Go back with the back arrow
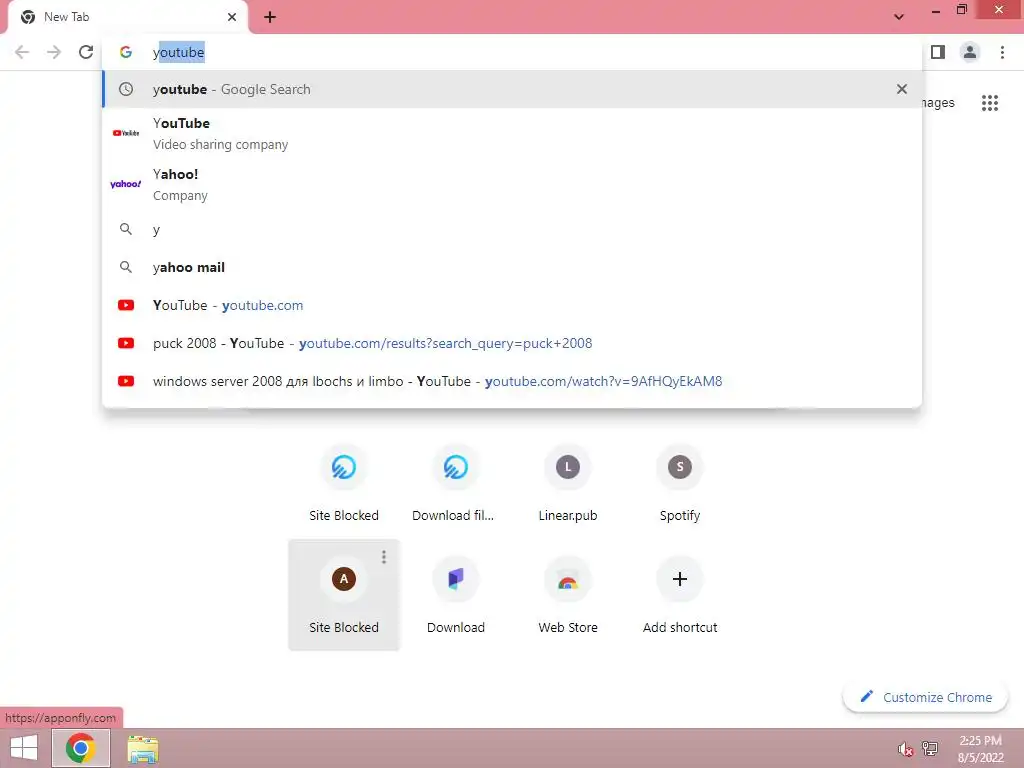This screenshot has width=1024, height=768. [22, 52]
